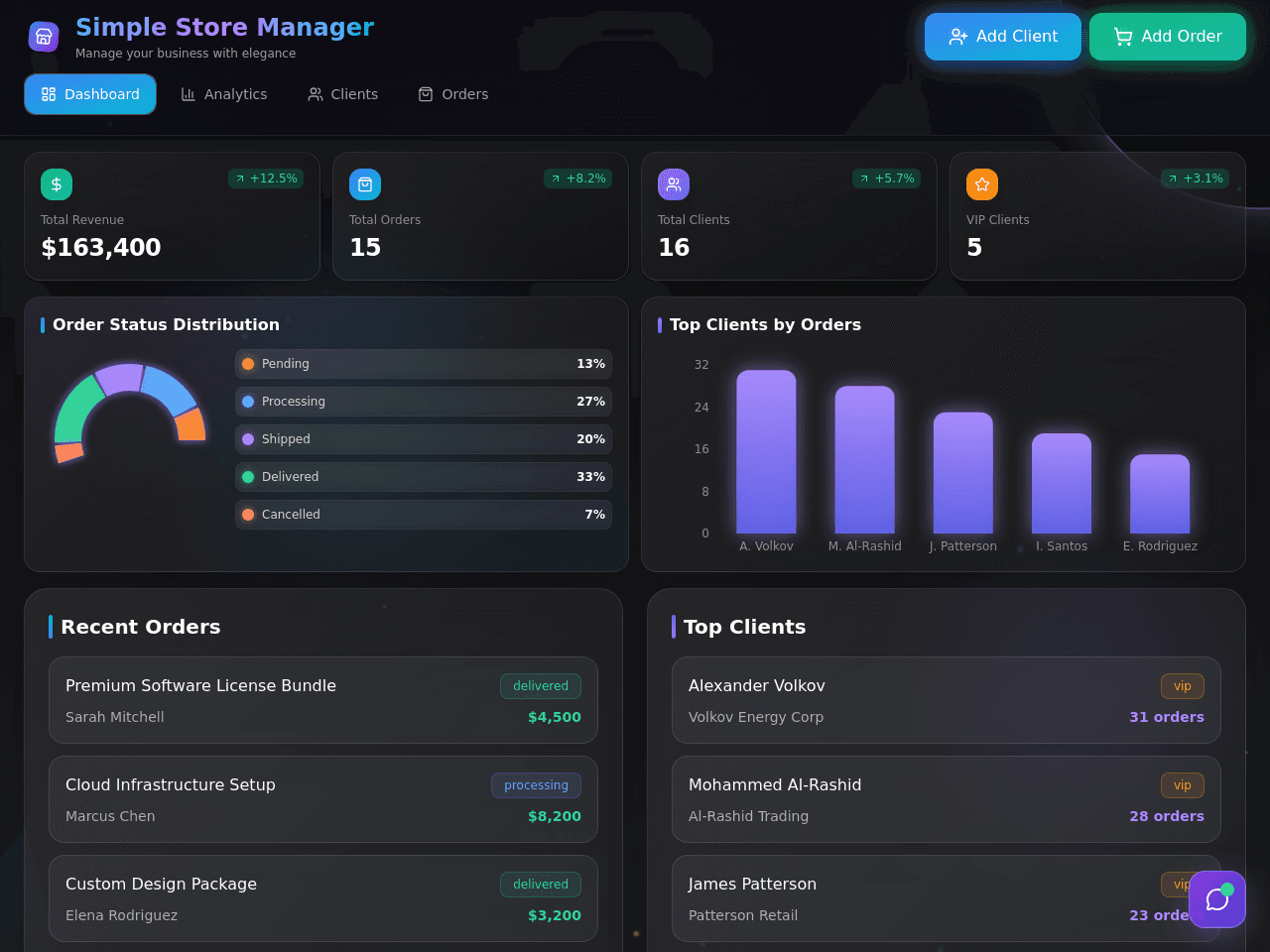1270x952 pixels.
Task: Click vip badge for Mohammed Al-Rashid
Action: [x=1183, y=785]
